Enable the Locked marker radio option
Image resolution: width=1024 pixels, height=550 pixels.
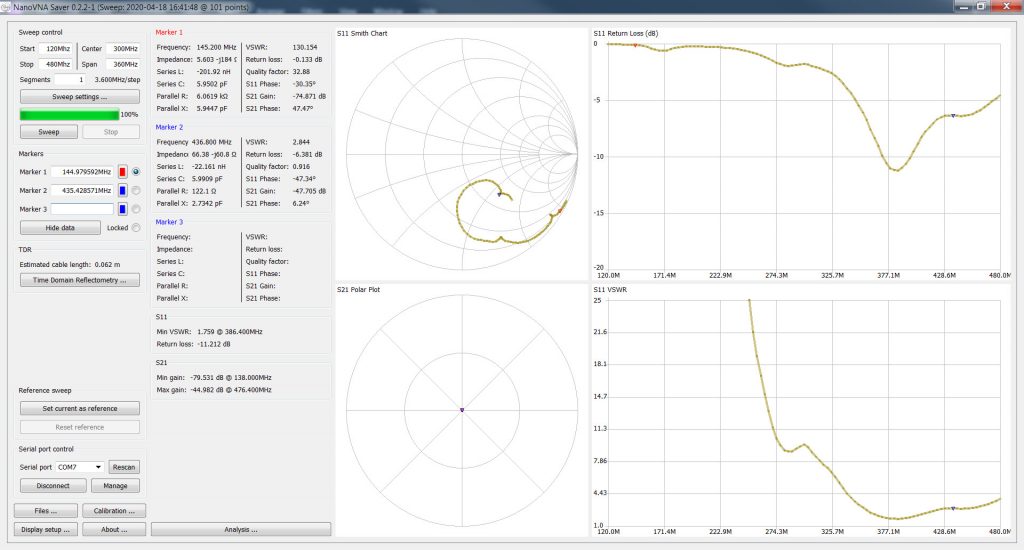click(136, 228)
